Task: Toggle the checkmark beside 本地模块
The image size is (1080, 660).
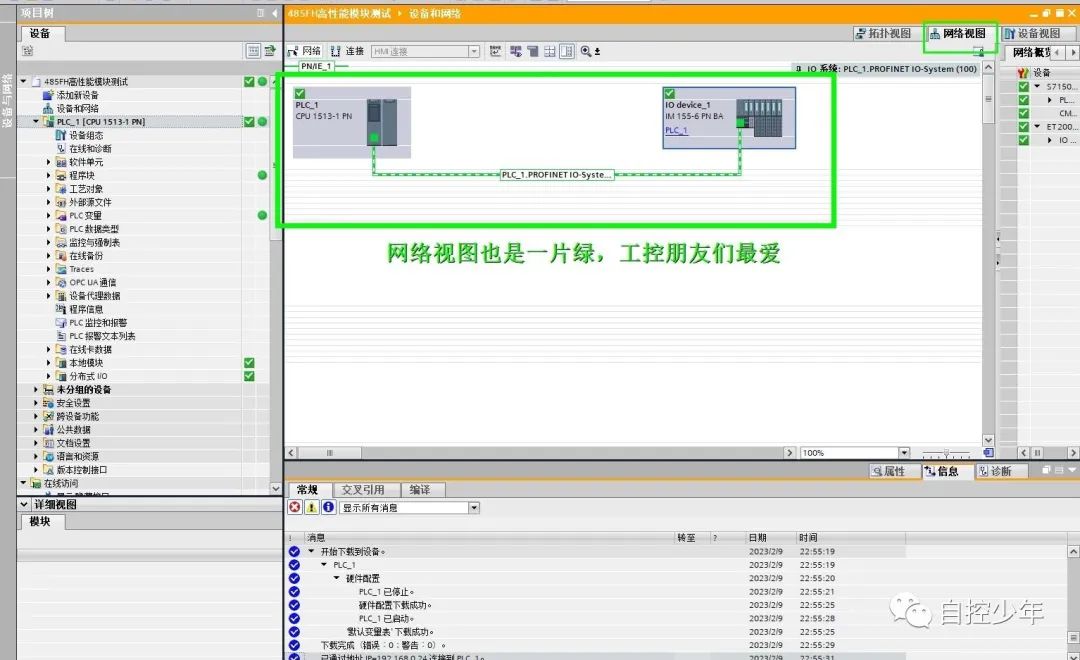Action: pyautogui.click(x=248, y=362)
